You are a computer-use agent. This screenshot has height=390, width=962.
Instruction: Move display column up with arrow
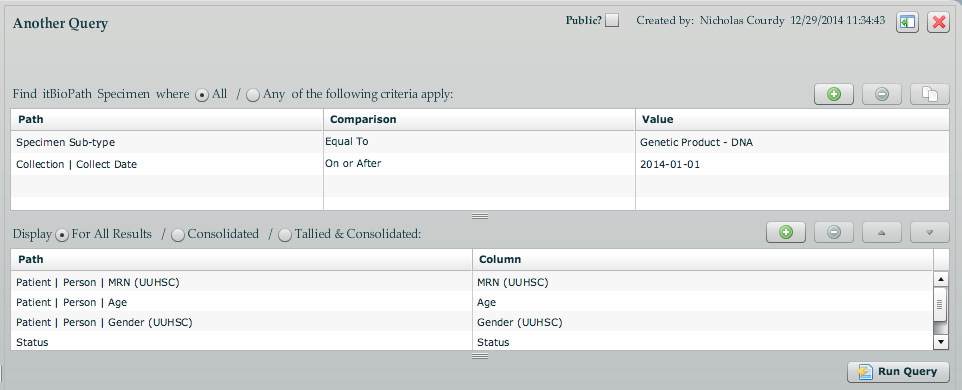tap(882, 232)
